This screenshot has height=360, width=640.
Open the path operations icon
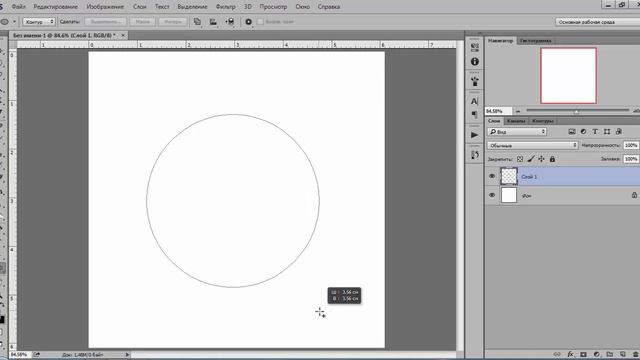pyautogui.click(x=197, y=22)
